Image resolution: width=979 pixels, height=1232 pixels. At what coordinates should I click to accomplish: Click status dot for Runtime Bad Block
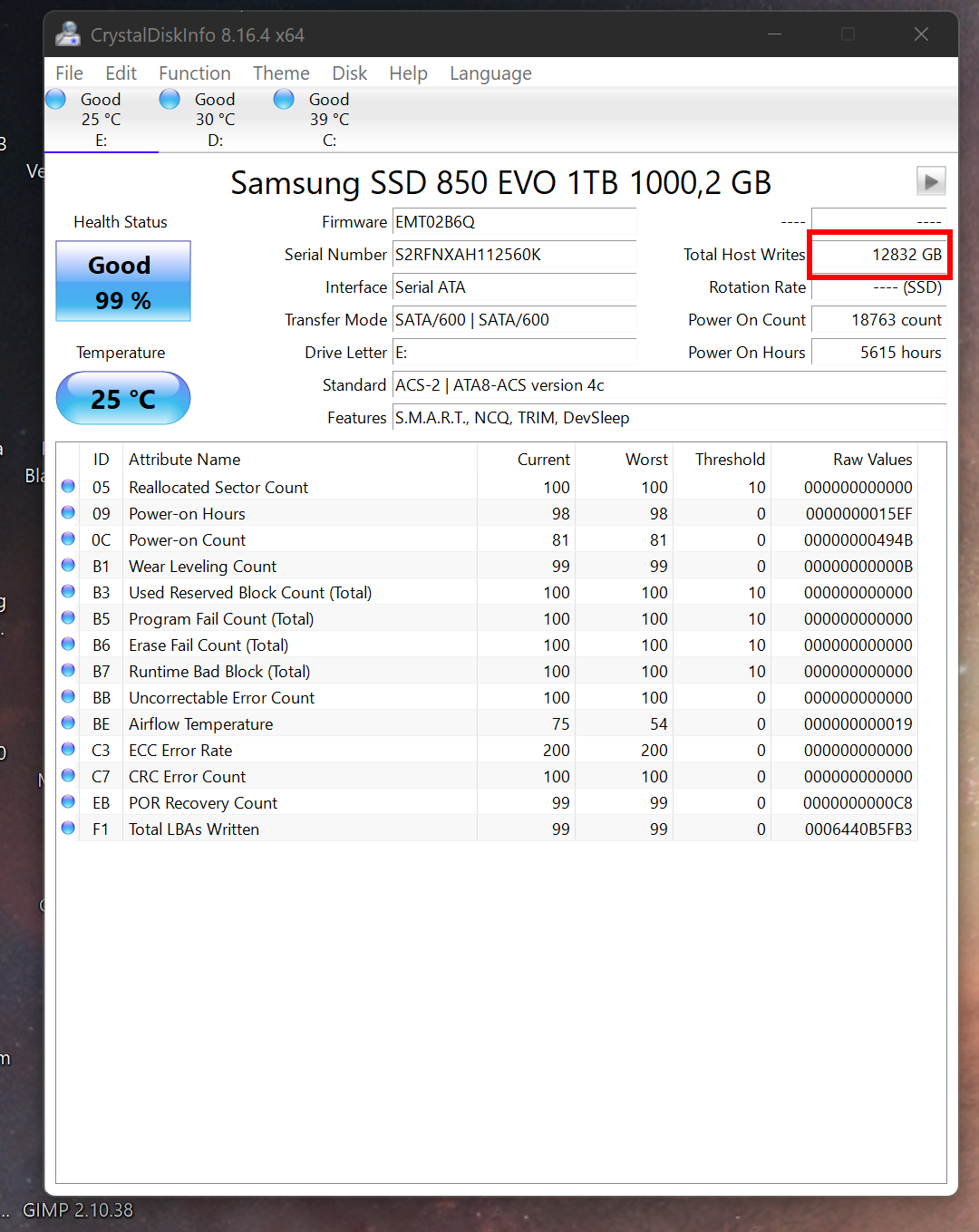68,670
